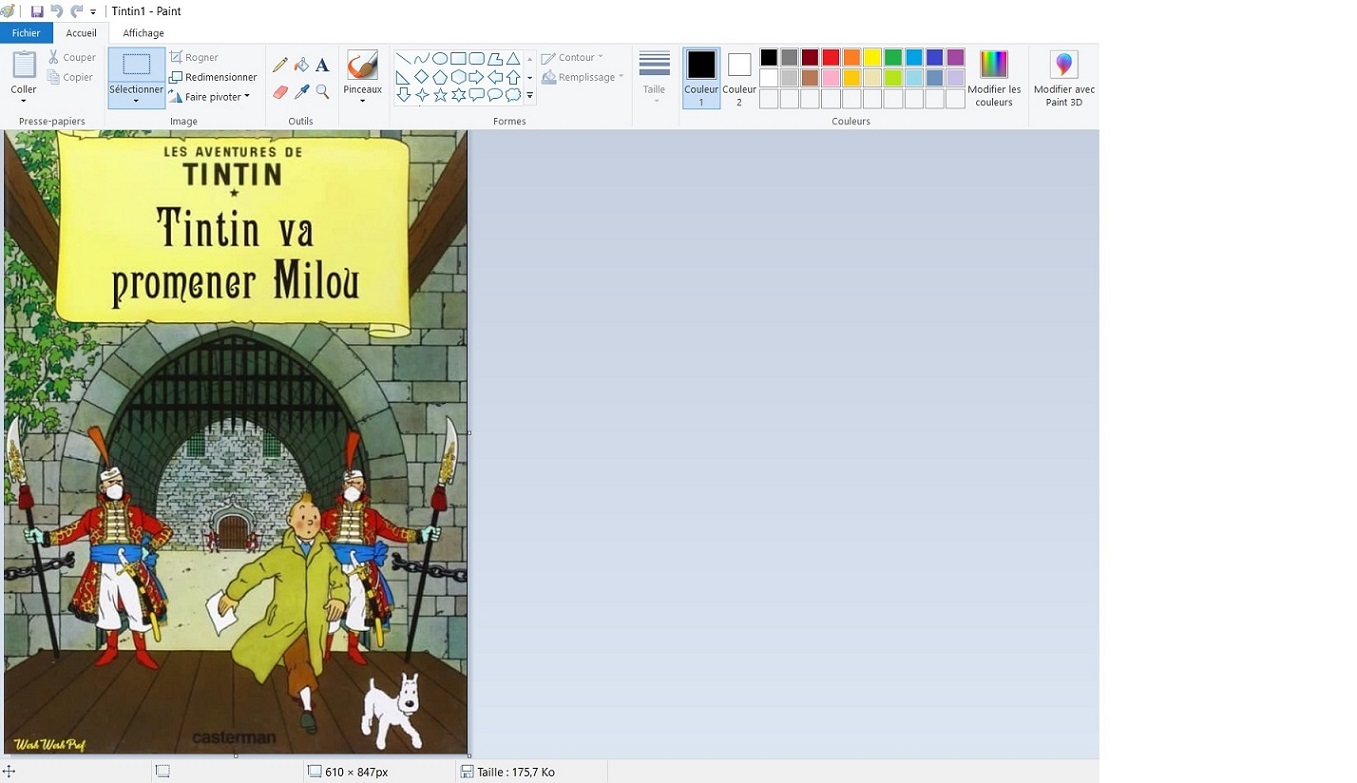This screenshot has width=1357, height=783.
Task: Activate the Couleur 1 selector
Action: 701,77
